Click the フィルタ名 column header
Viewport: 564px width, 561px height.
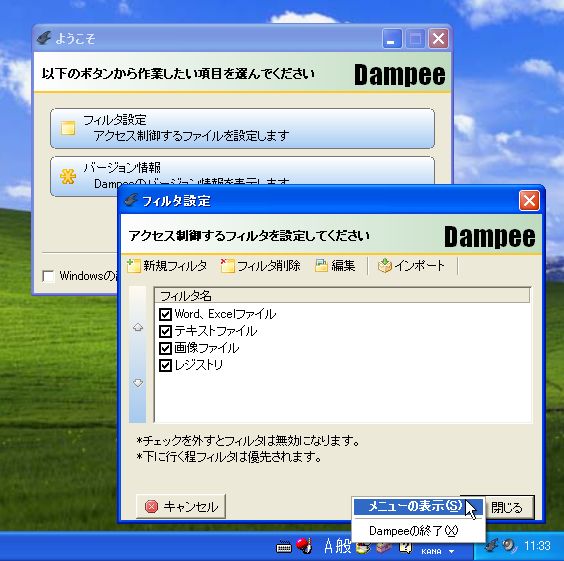[x=342, y=296]
